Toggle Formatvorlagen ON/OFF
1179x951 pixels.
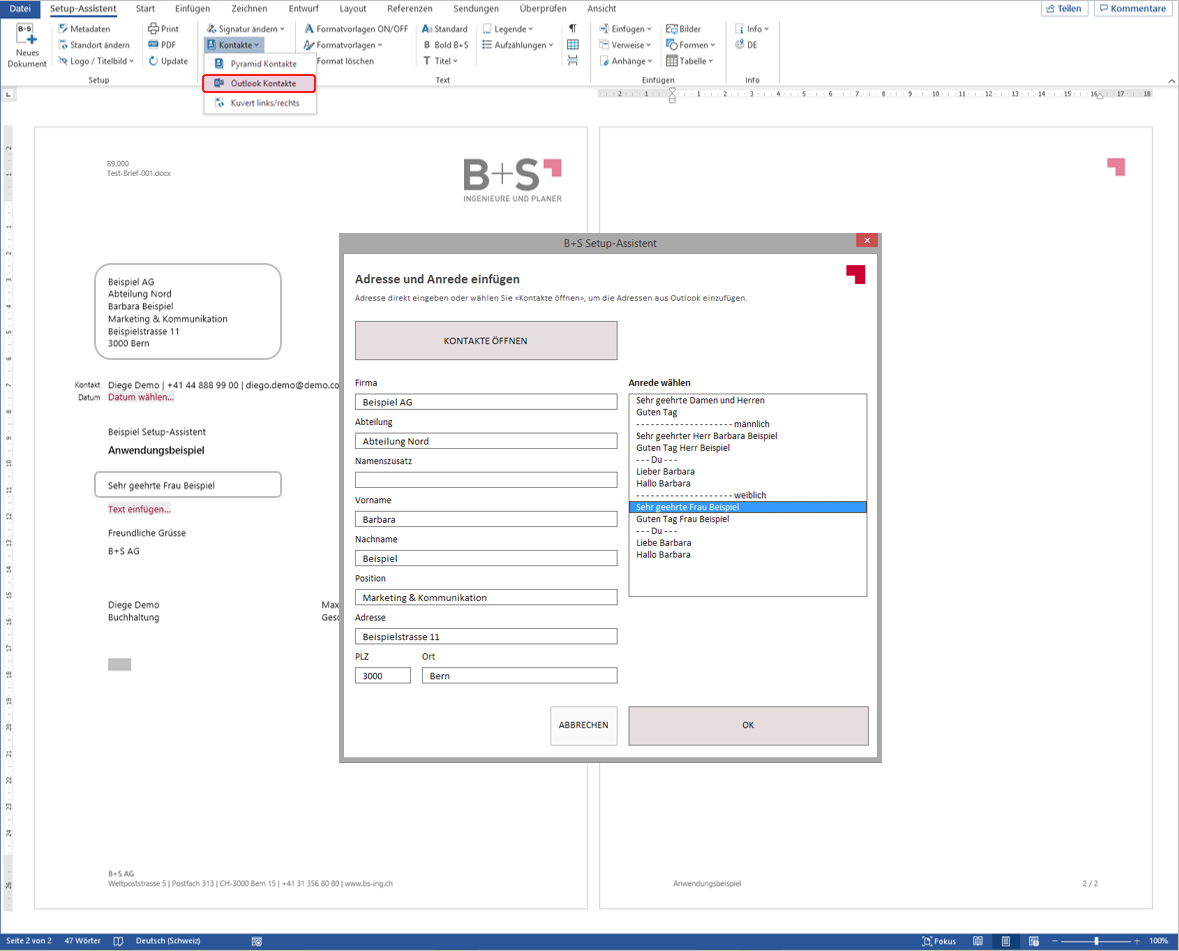(356, 29)
